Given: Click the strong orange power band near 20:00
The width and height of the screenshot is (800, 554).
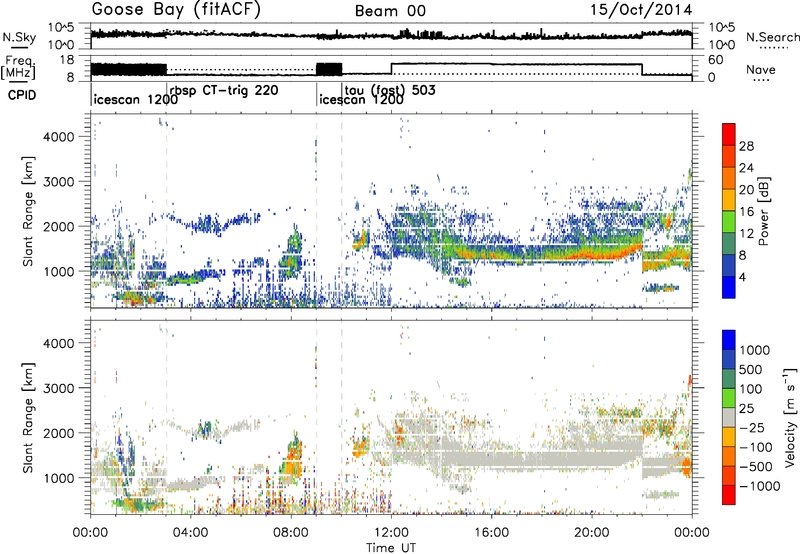Looking at the screenshot, I should click(592, 254).
